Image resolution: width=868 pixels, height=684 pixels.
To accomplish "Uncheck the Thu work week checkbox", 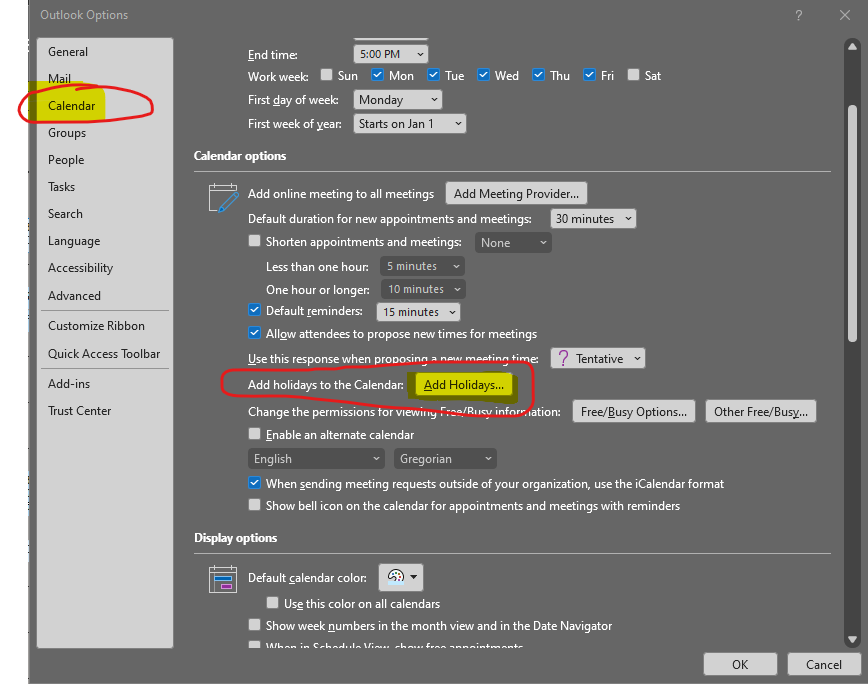I will (538, 75).
